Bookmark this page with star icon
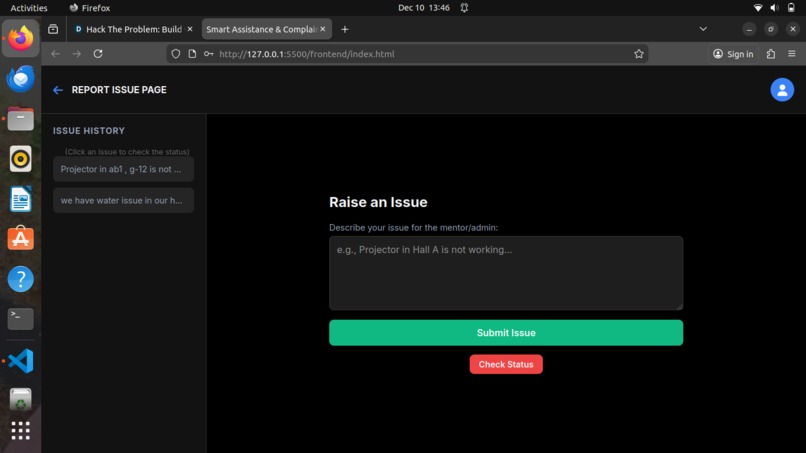Image resolution: width=806 pixels, height=453 pixels. pyautogui.click(x=638, y=53)
